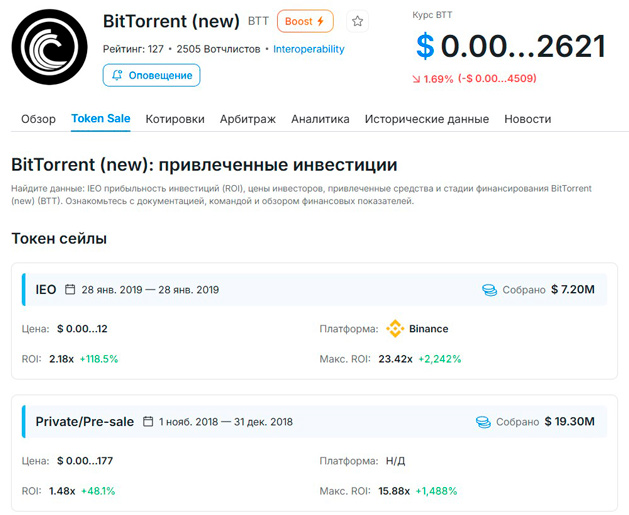Image resolution: width=629 pixels, height=515 pixels.
Task: Click the Binance logo icon
Action: (395, 328)
